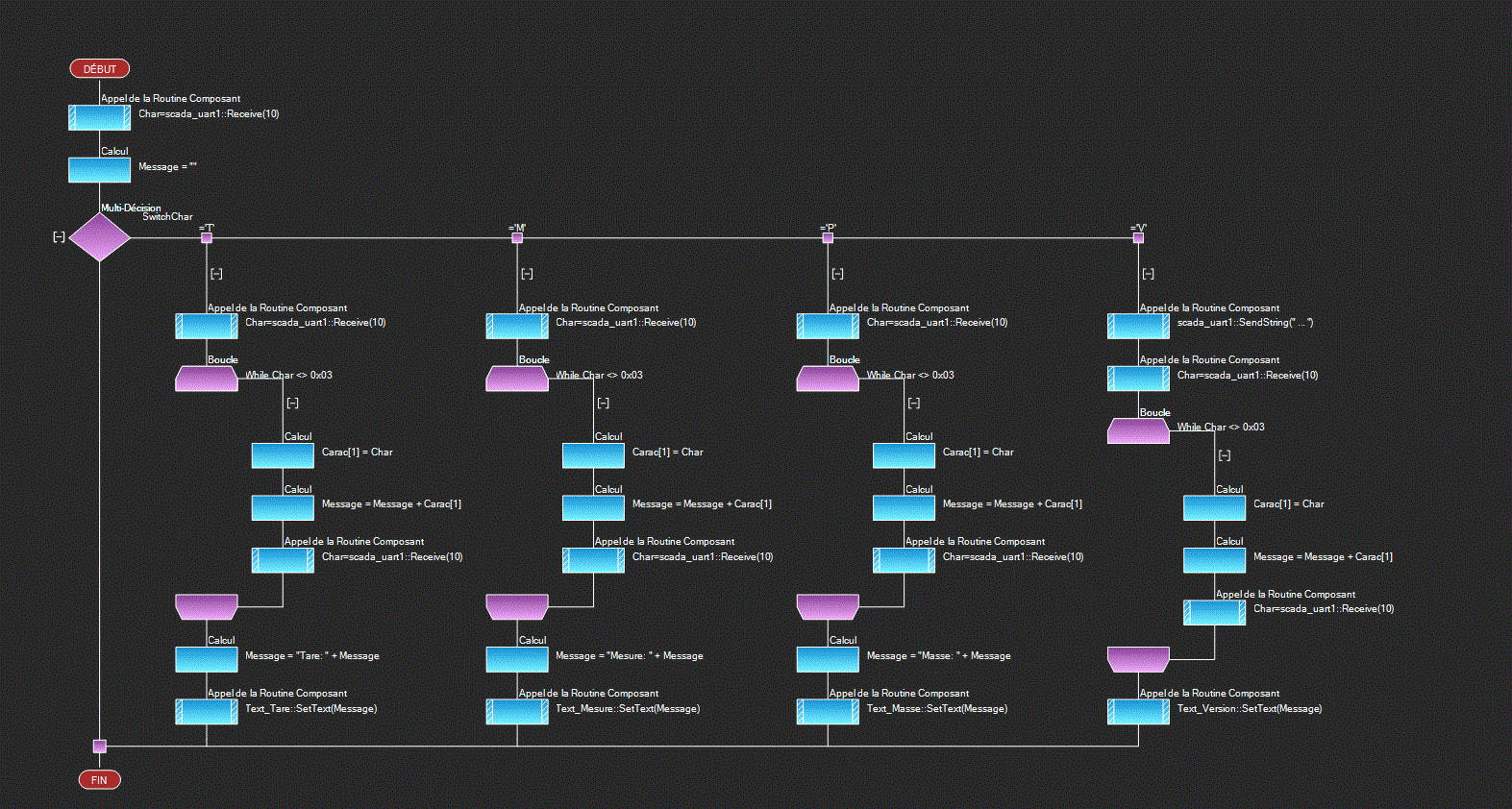
Task: Click the merge node square above FIN
Action: [x=99, y=746]
